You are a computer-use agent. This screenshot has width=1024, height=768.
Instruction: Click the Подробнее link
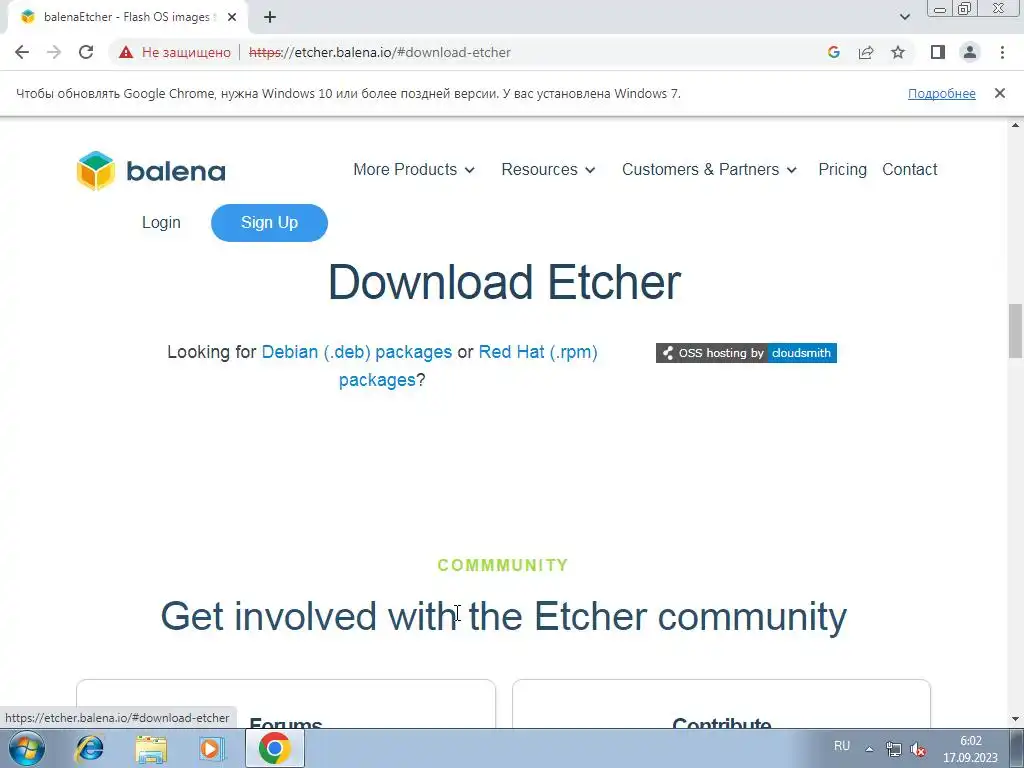coord(942,93)
